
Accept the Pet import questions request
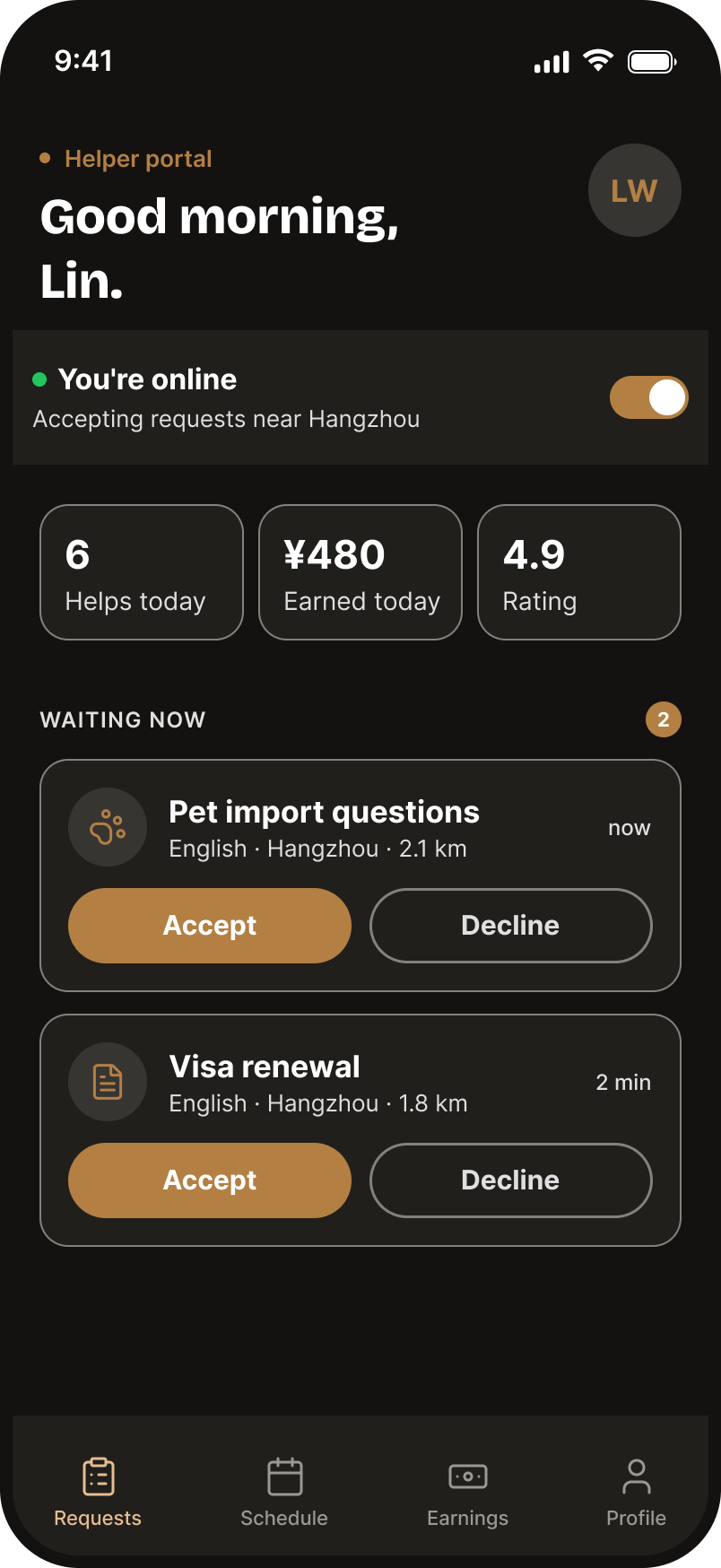pos(210,926)
